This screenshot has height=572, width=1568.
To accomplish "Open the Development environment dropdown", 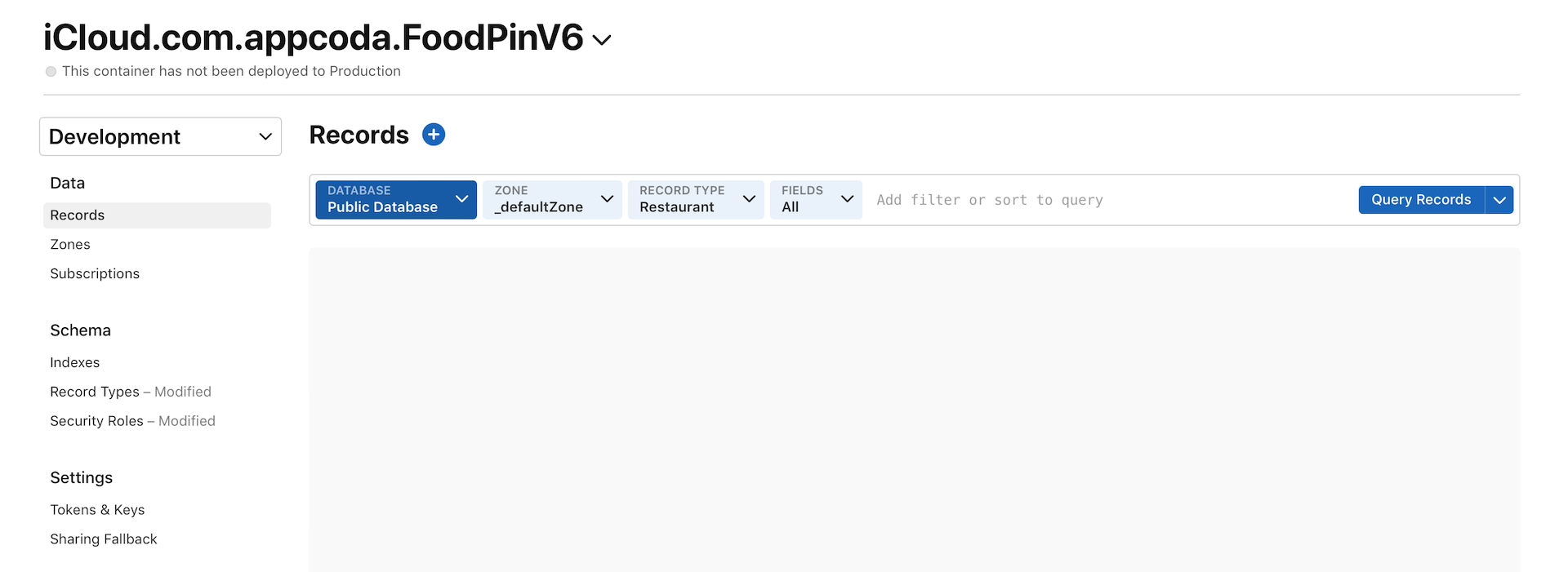I will (x=160, y=136).
